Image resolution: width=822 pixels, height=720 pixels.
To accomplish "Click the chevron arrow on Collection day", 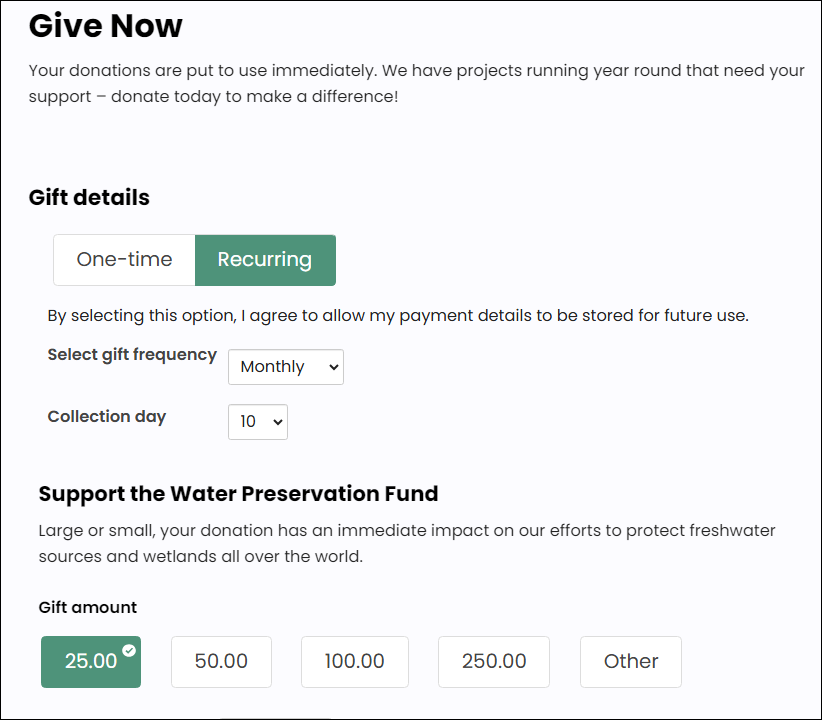I will coord(278,422).
